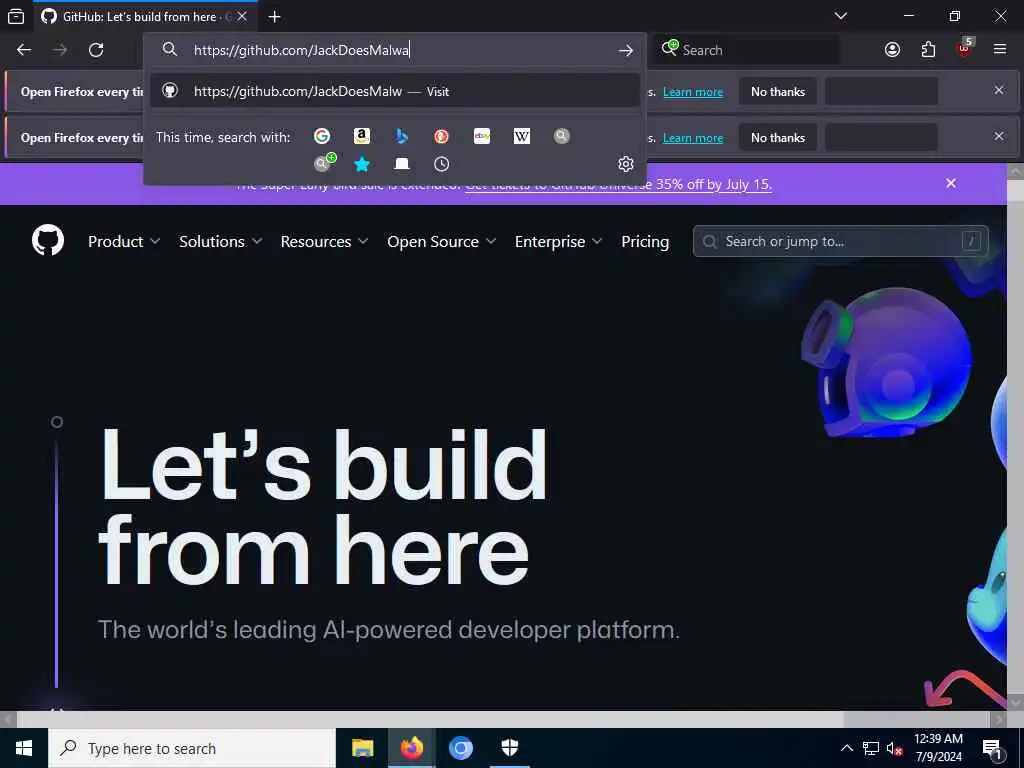Add search engine icon with green plus
The height and width of the screenshot is (768, 1024).
pos(325,163)
